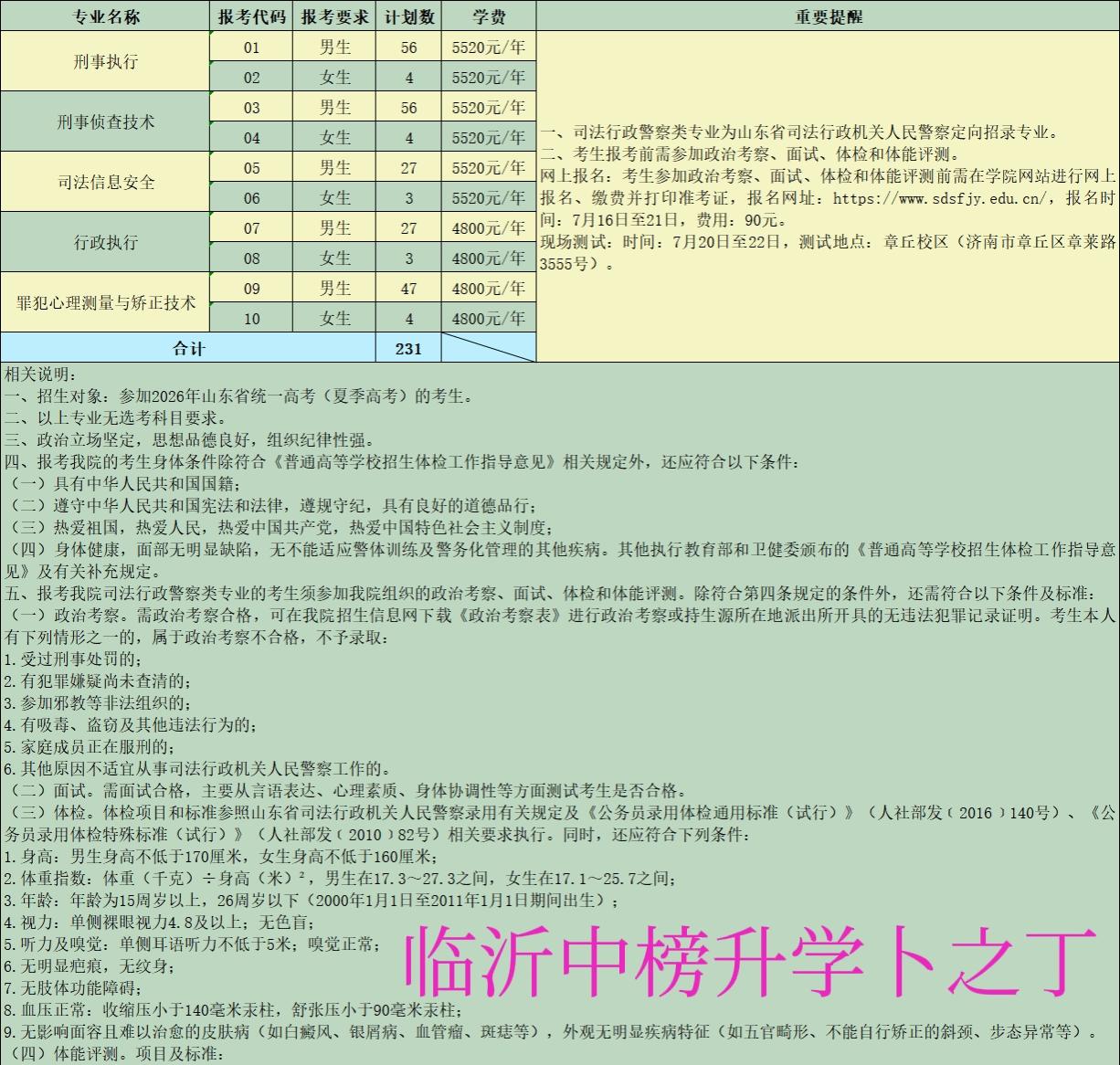Click the line 具有中华人民共和国国籍

[123, 484]
